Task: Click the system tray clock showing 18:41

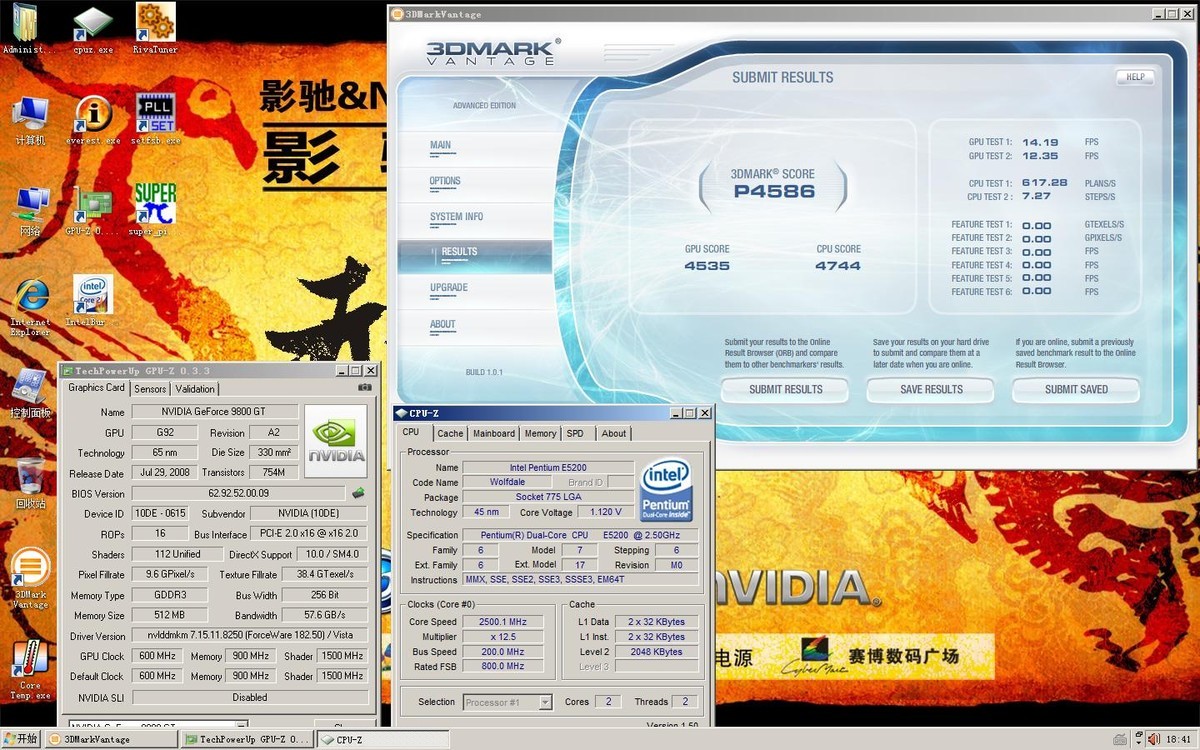Action: click(1180, 739)
